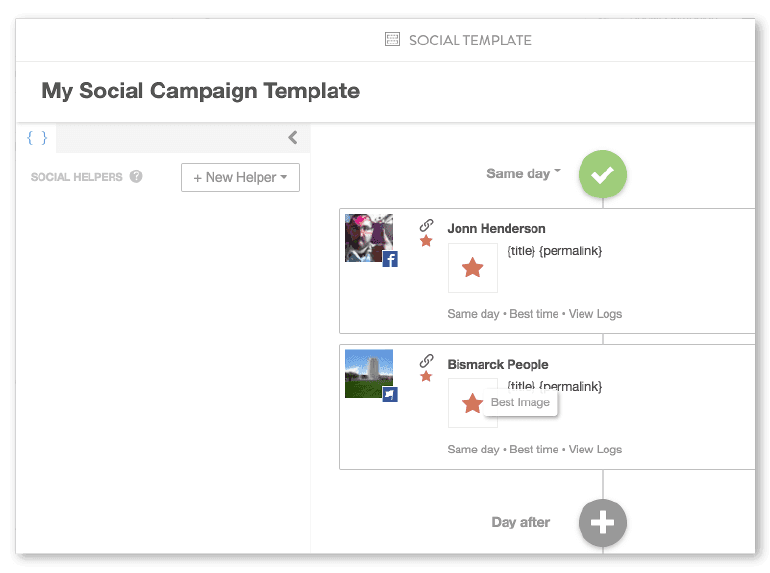
Task: Click link icon on Jonn Henderson post
Action: [426, 226]
